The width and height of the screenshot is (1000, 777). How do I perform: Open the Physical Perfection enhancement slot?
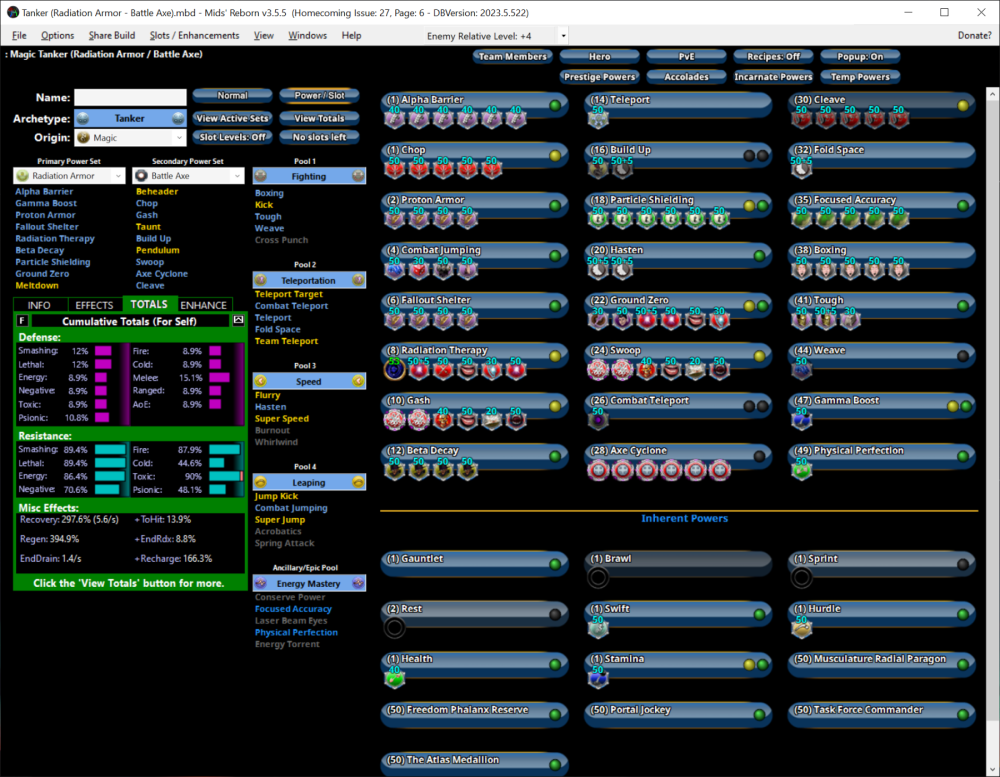[802, 470]
